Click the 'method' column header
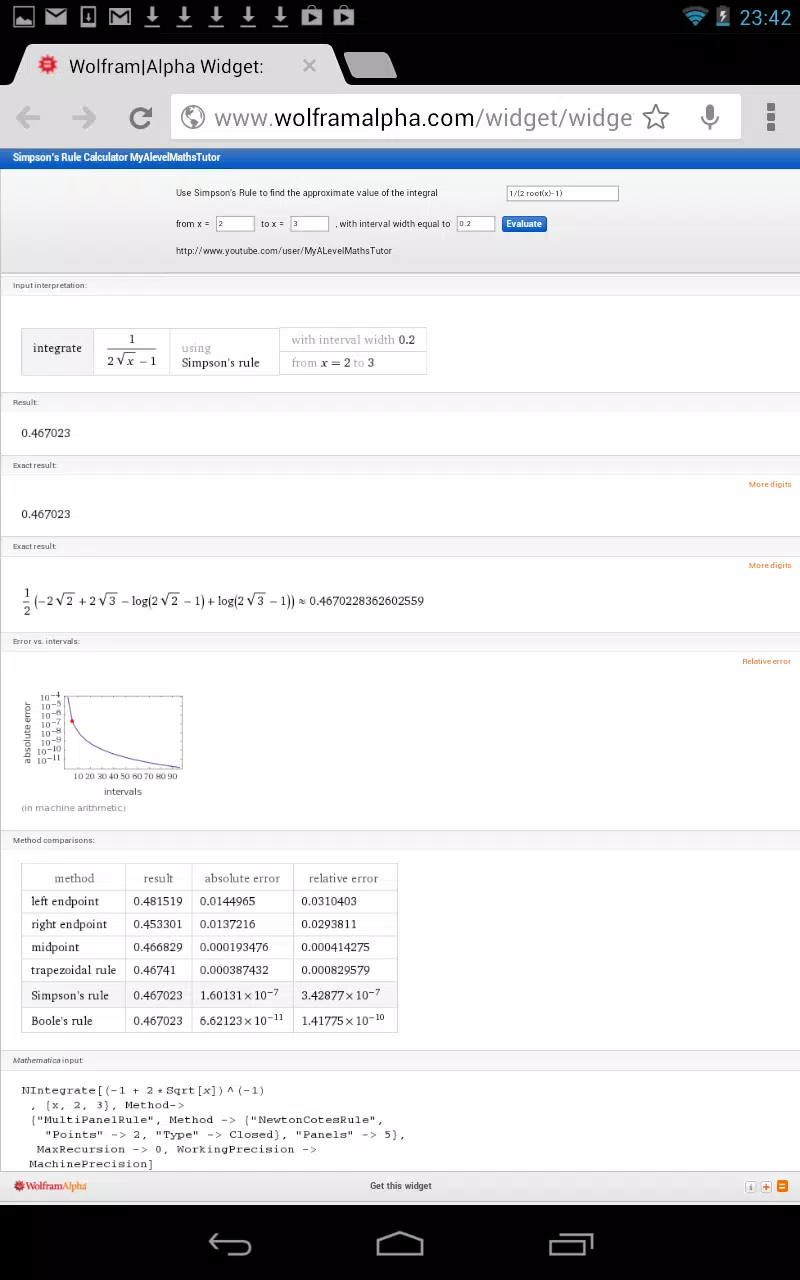This screenshot has width=800, height=1280. point(74,878)
